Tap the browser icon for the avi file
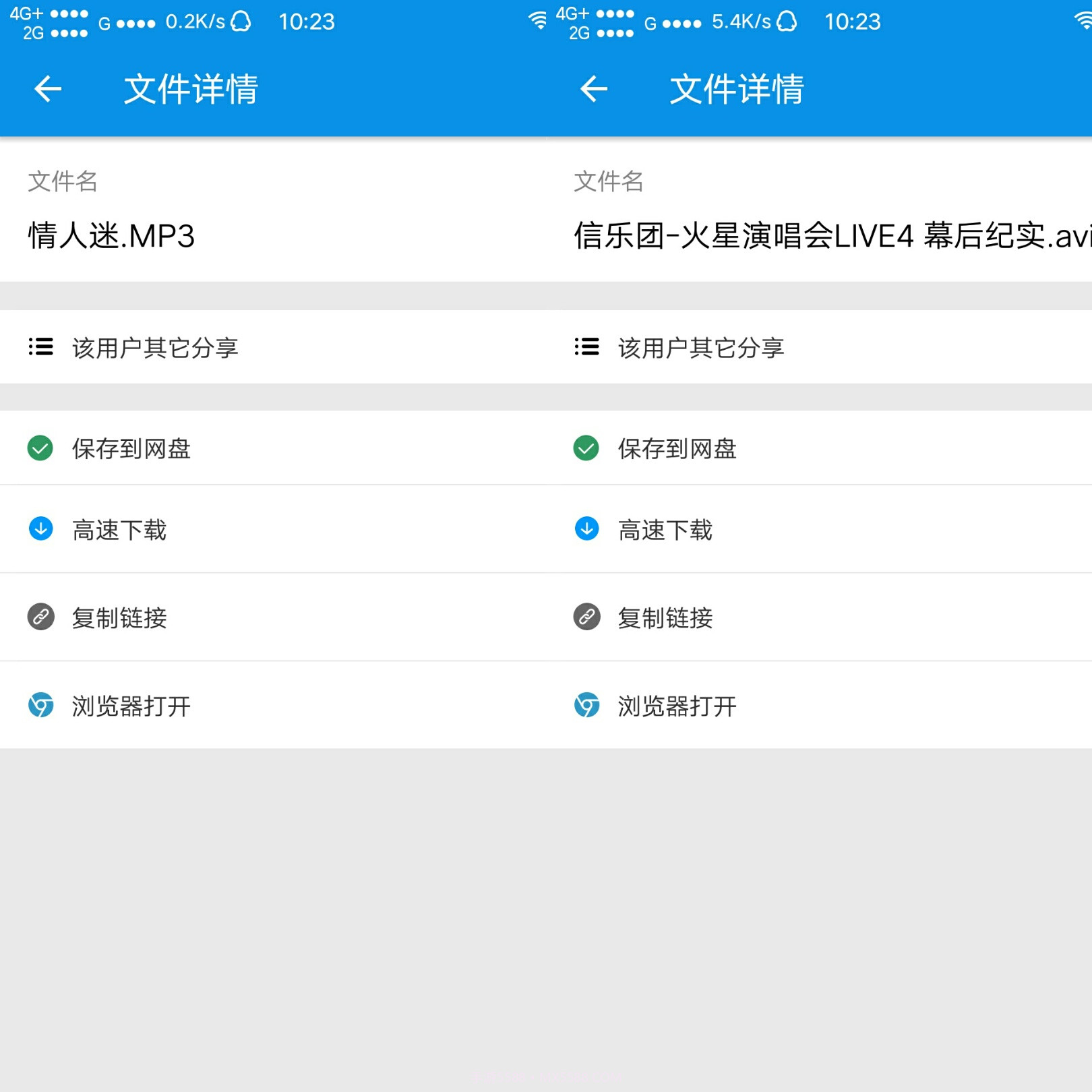Screen dimensions: 1092x1092 click(x=586, y=705)
